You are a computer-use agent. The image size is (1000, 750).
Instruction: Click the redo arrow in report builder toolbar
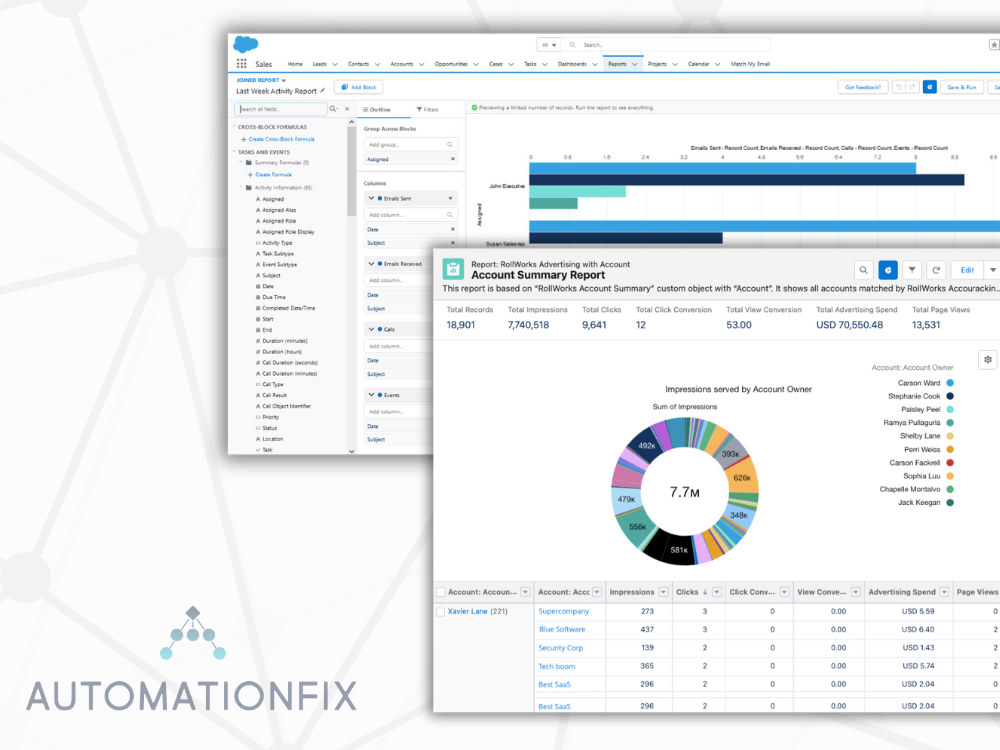[x=912, y=87]
